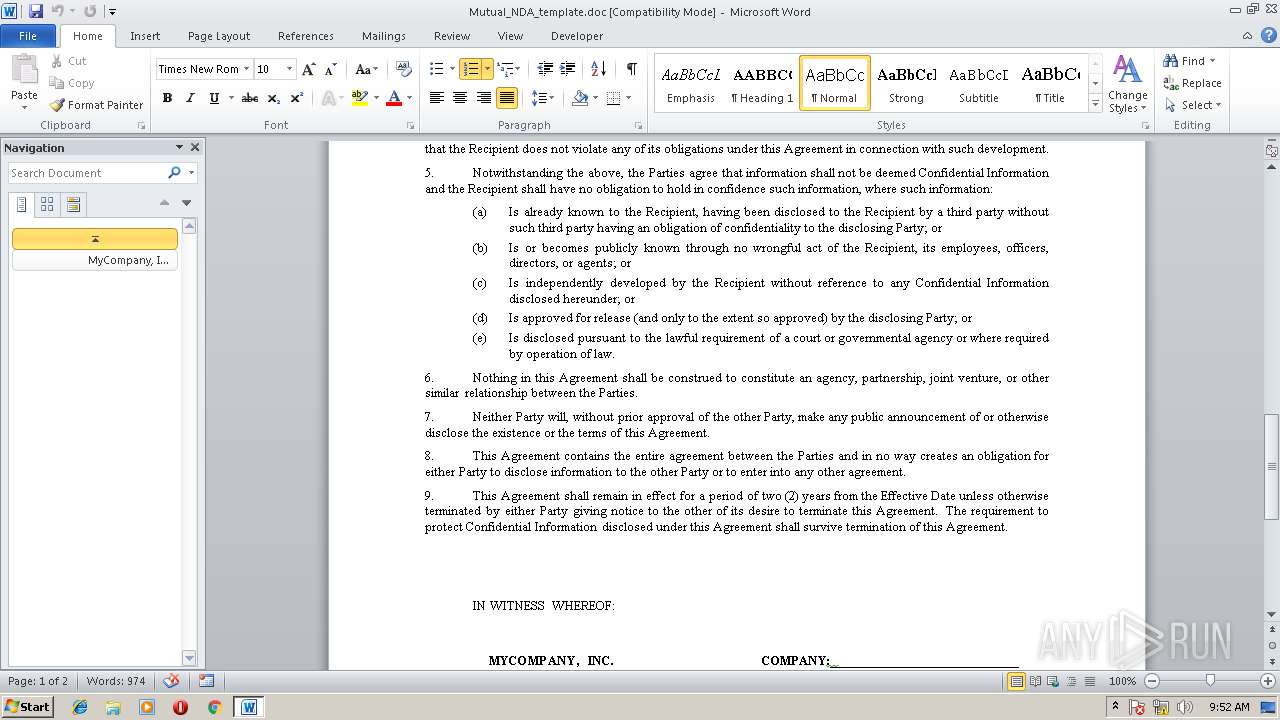The image size is (1280, 720).
Task: Click the Shrink Font icon
Action: tap(330, 69)
